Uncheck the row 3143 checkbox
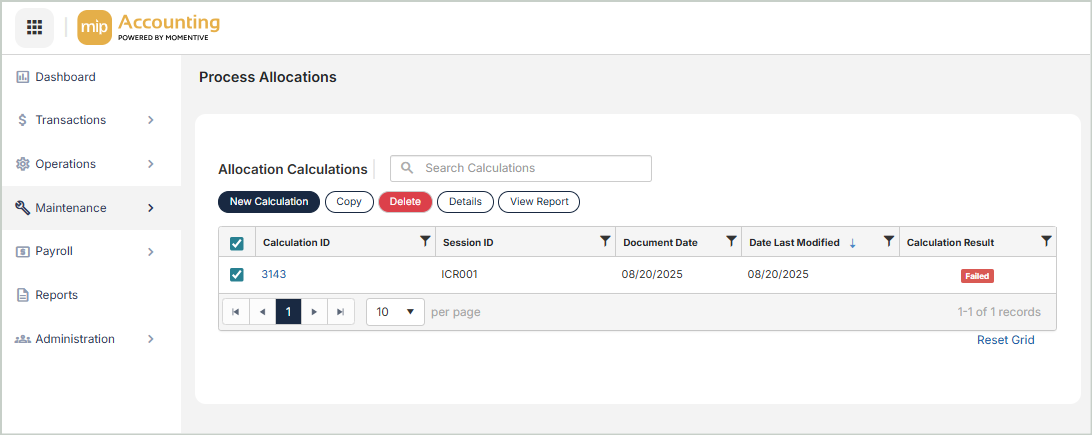Image resolution: width=1092 pixels, height=435 pixels. (x=237, y=275)
